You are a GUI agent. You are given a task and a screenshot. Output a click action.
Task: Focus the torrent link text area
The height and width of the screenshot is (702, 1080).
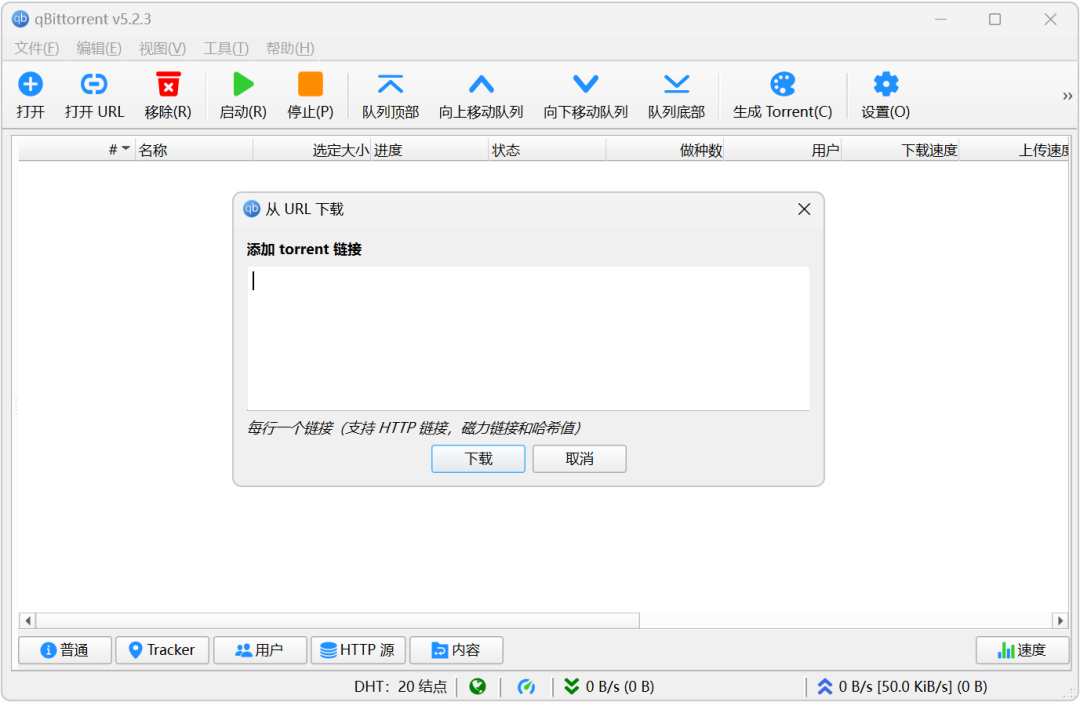tap(528, 338)
